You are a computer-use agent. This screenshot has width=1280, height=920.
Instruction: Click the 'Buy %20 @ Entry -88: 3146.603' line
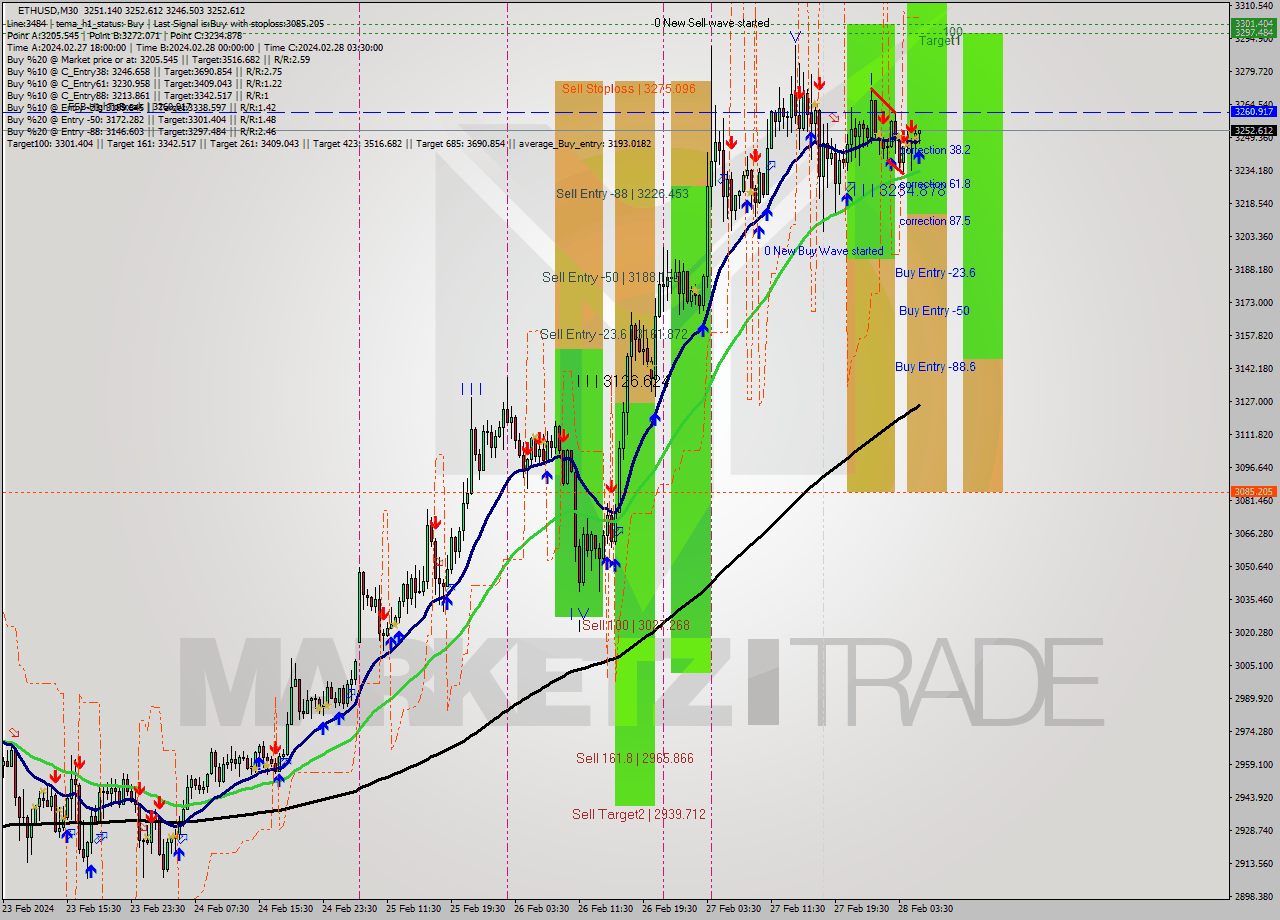click(144, 131)
